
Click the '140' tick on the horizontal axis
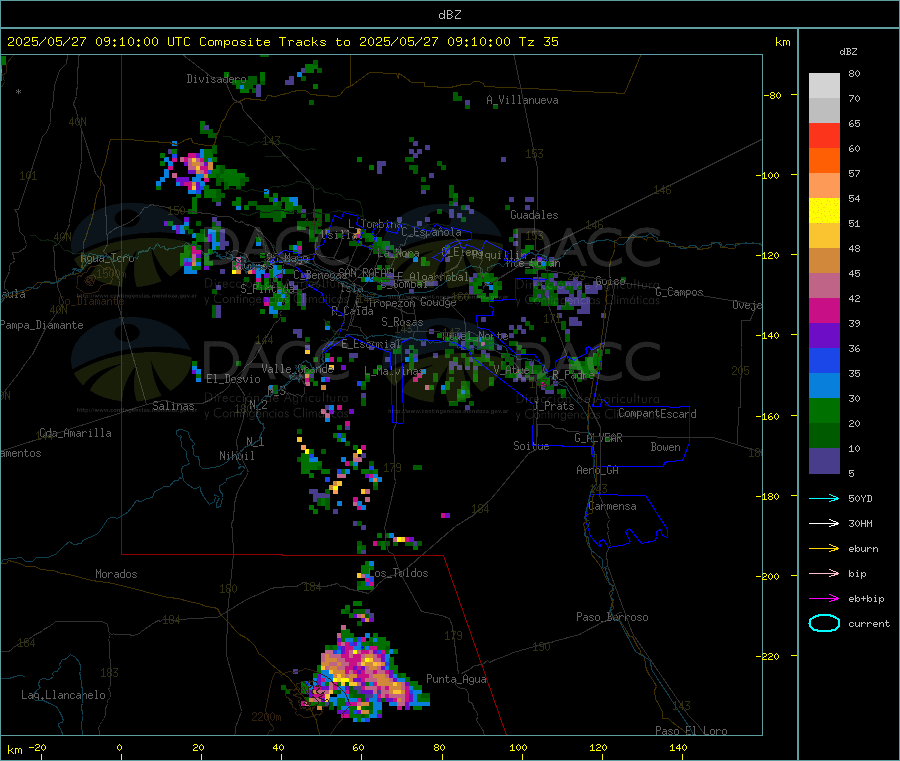pyautogui.click(x=678, y=747)
